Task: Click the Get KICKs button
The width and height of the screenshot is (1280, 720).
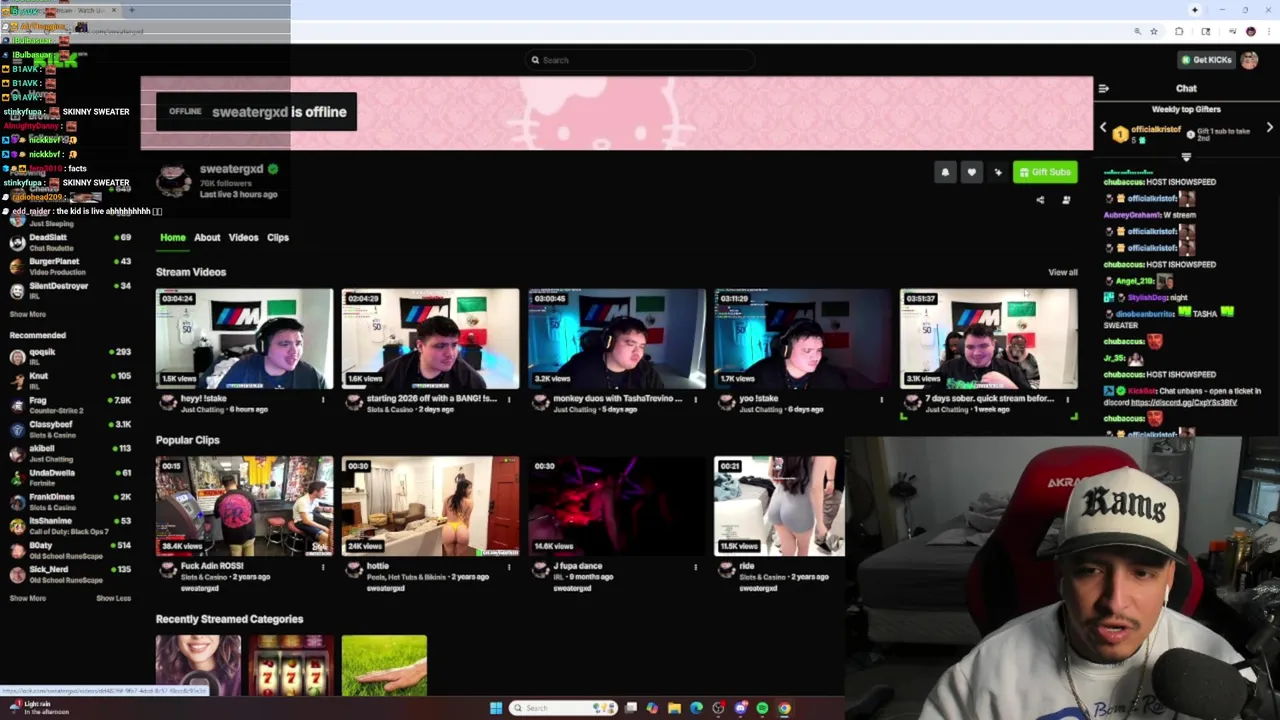Action: pos(1206,60)
